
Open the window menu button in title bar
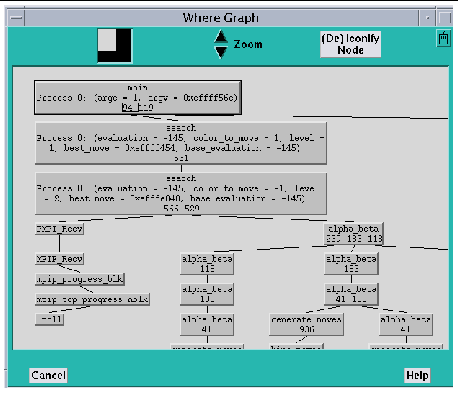16,18
